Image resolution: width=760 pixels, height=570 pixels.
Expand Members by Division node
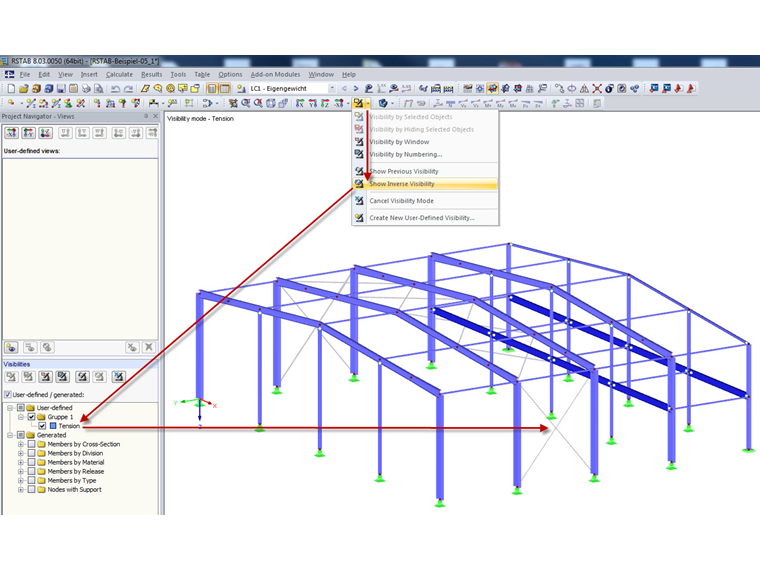click(21, 453)
